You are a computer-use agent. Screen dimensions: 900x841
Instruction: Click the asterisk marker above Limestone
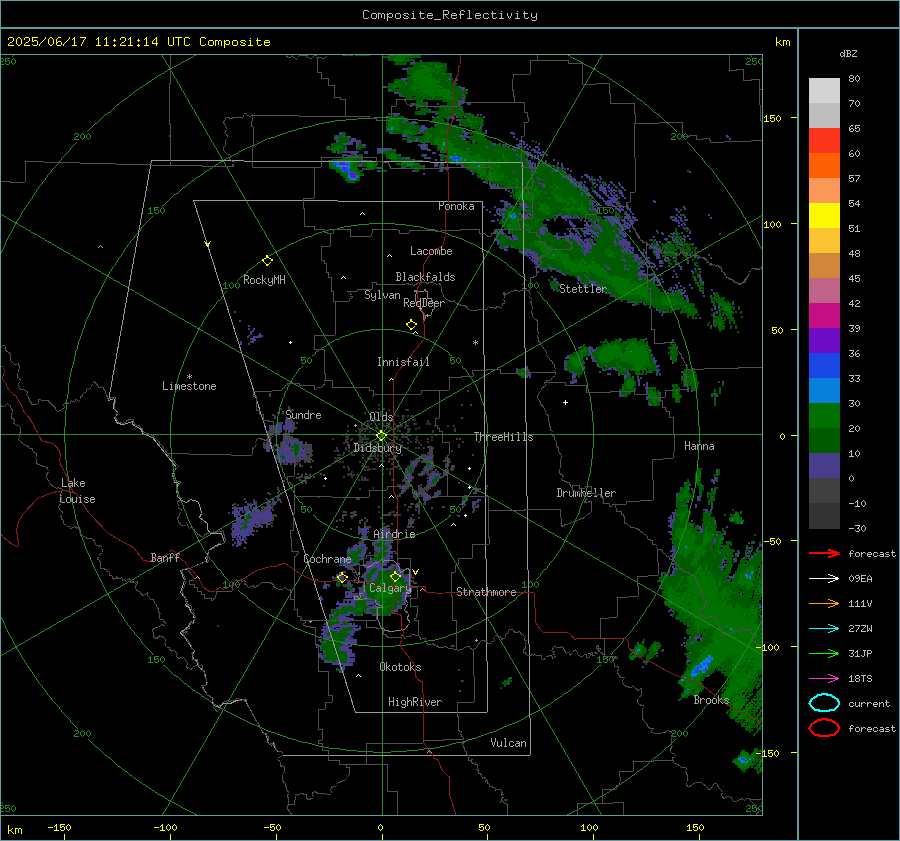(x=189, y=377)
